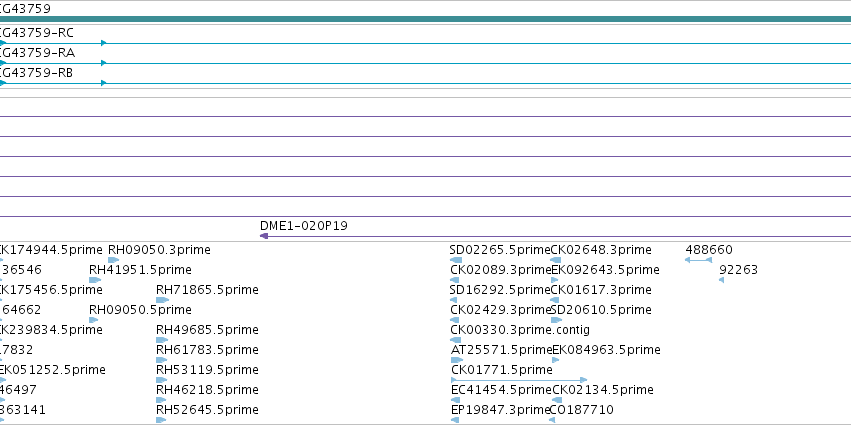
Task: Select the RH71865.5prime arrow glyph
Action: [162, 300]
